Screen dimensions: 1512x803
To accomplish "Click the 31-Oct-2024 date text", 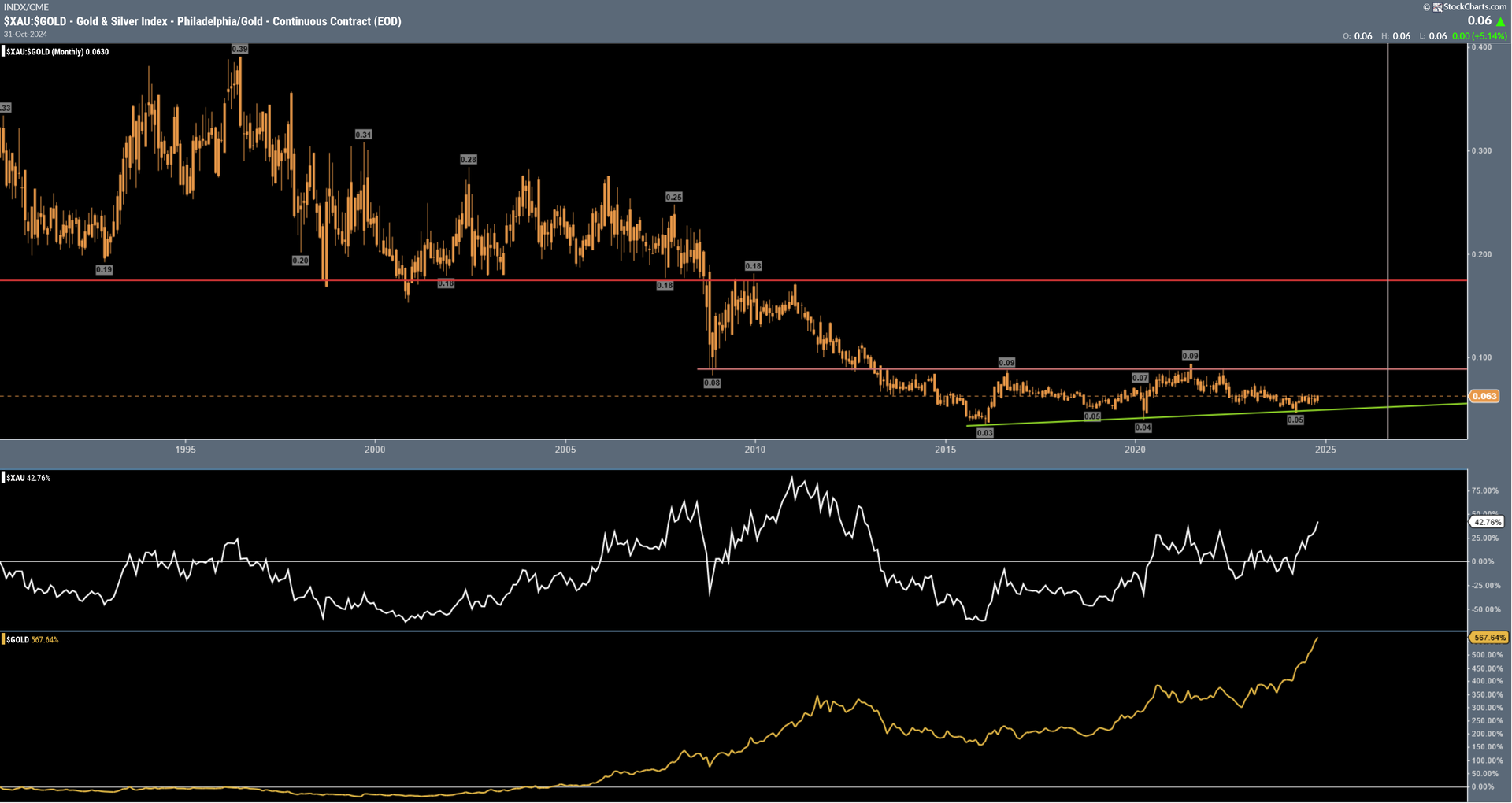I will (25, 35).
